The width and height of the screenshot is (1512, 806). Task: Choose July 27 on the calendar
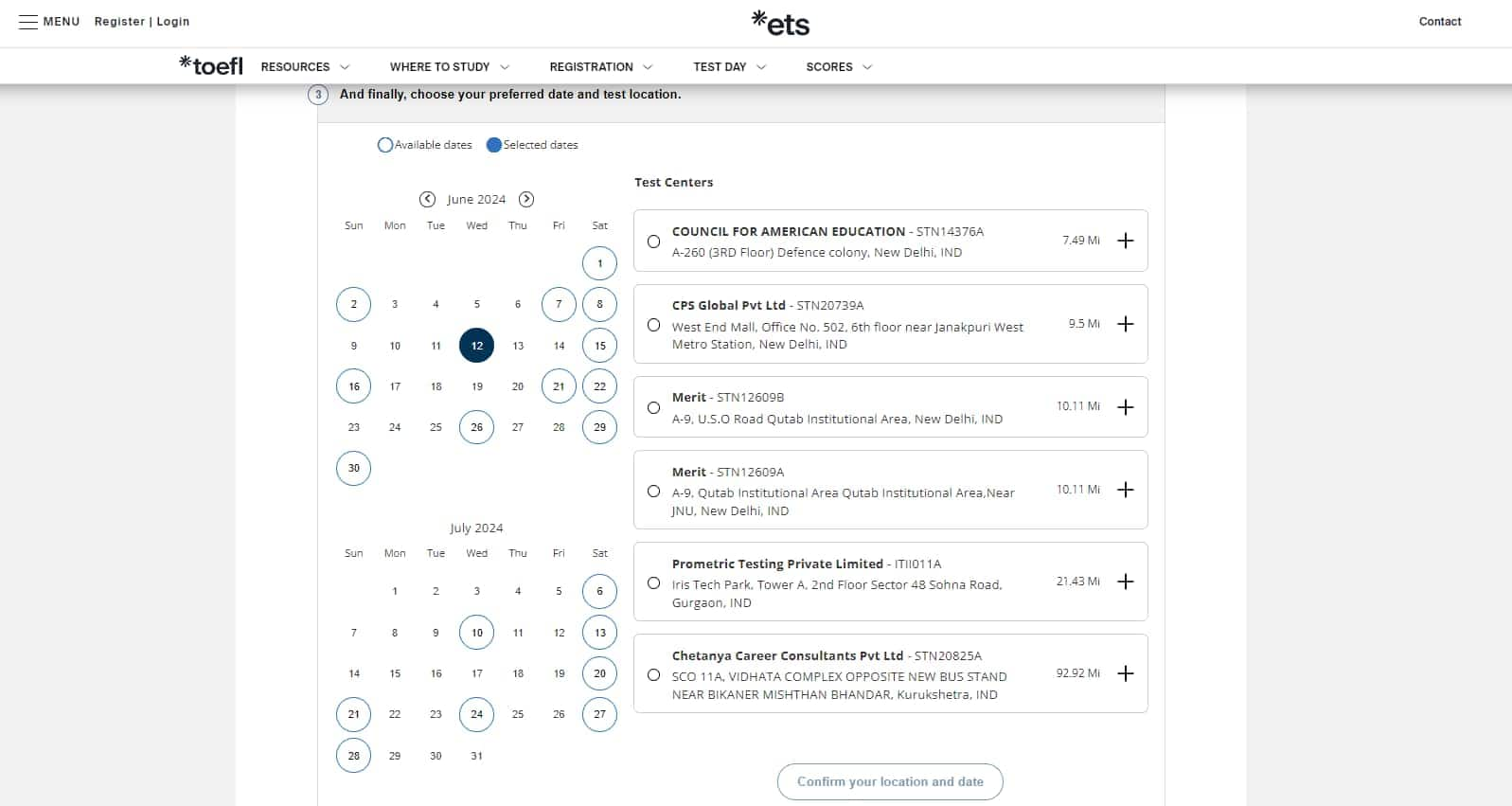pos(599,714)
